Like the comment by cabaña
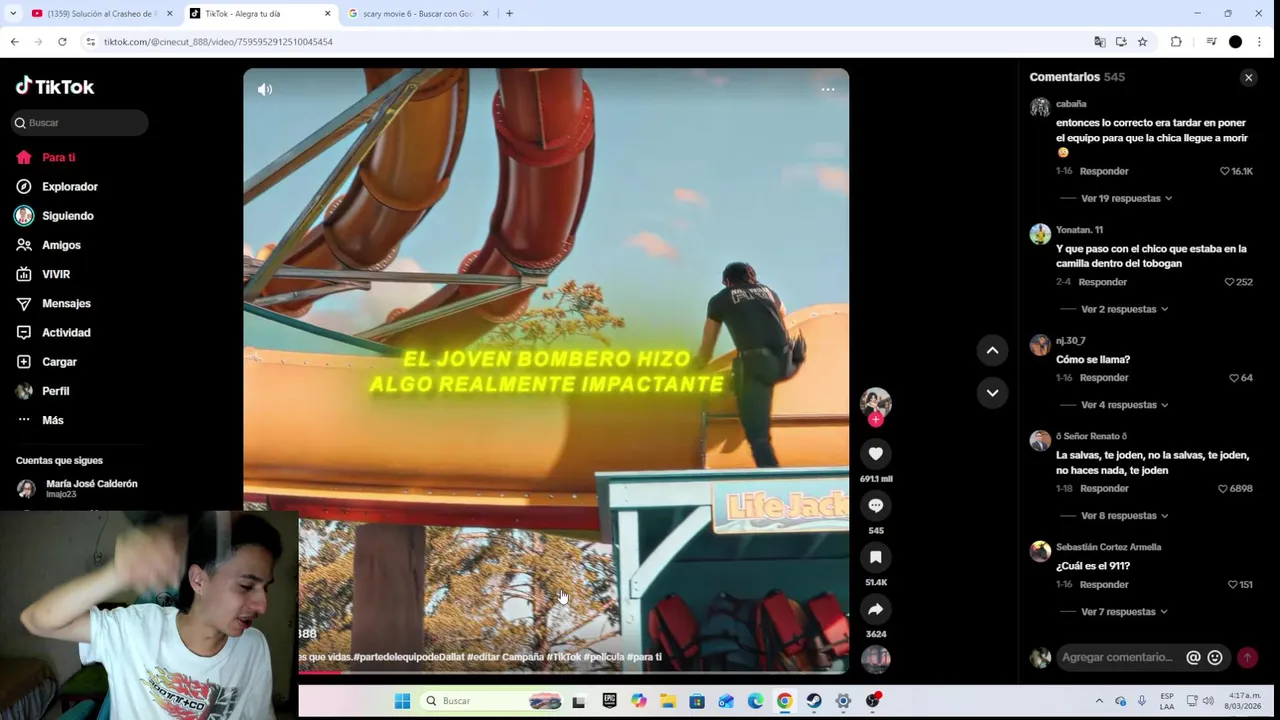The height and width of the screenshot is (720, 1280). click(x=1225, y=171)
